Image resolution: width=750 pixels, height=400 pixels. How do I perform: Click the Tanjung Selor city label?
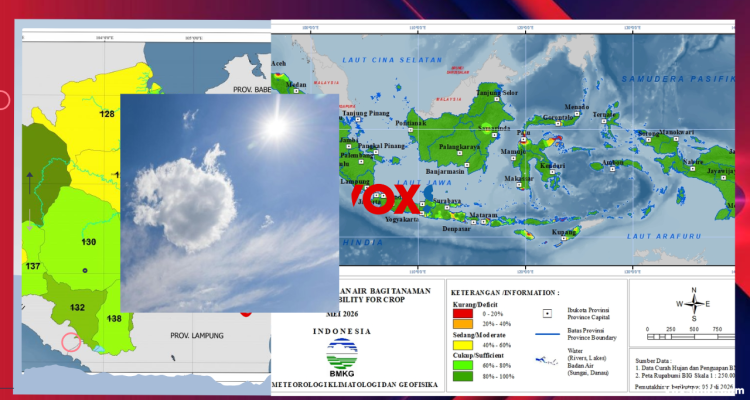pyautogui.click(x=497, y=92)
